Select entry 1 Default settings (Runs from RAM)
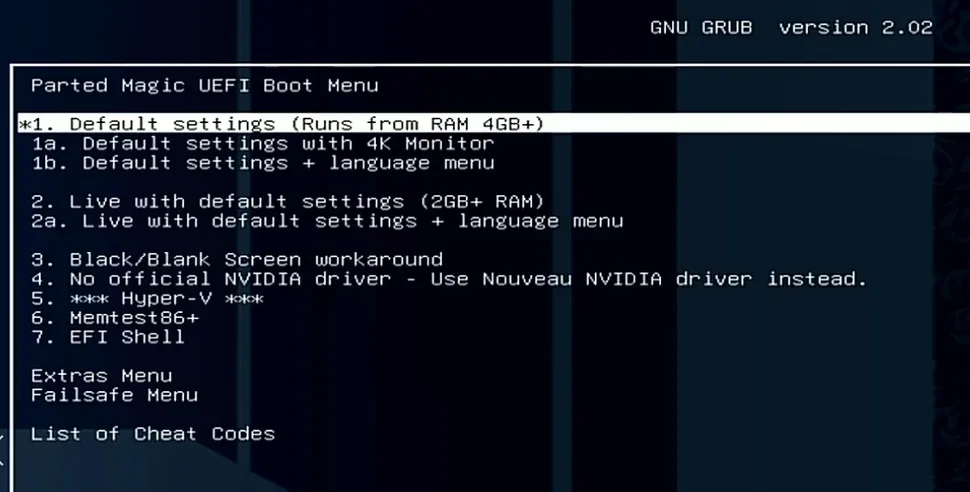The width and height of the screenshot is (970, 492). coord(494,124)
